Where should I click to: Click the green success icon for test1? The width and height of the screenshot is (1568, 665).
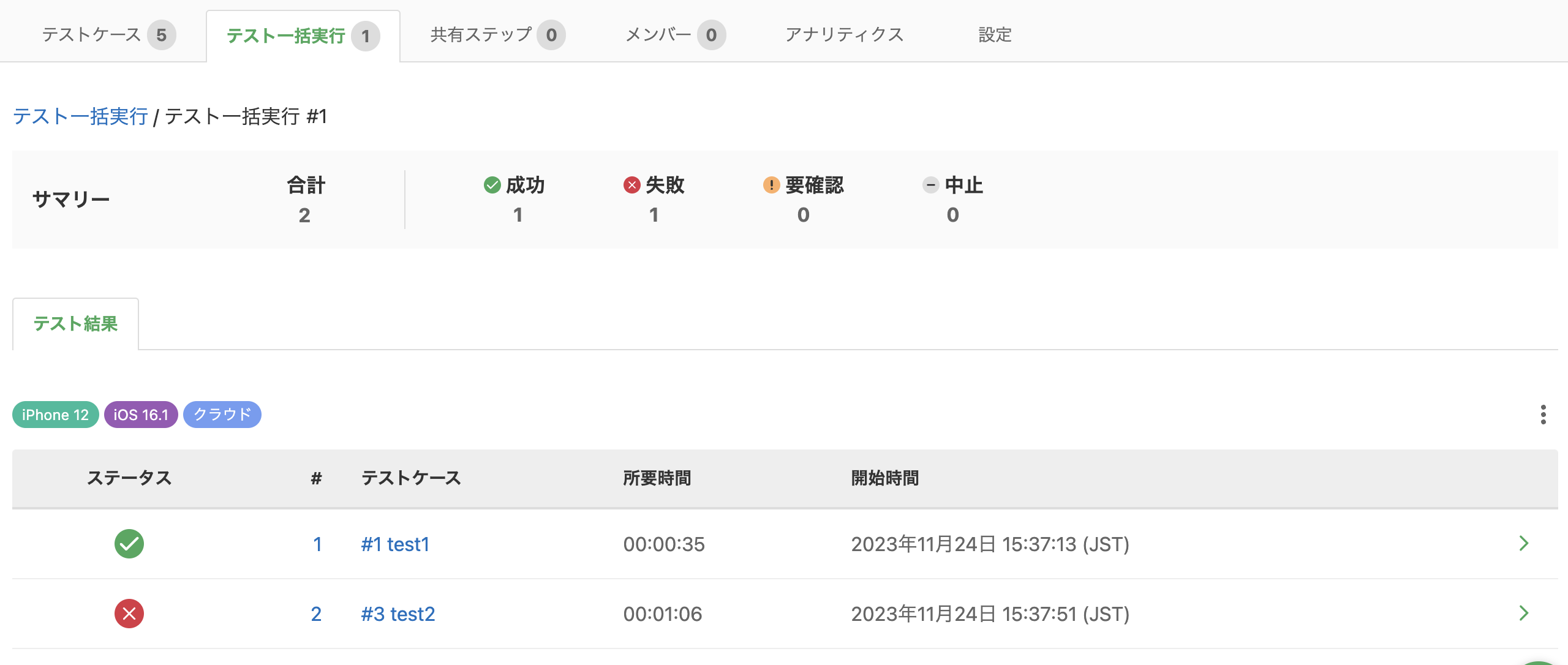pyautogui.click(x=129, y=544)
